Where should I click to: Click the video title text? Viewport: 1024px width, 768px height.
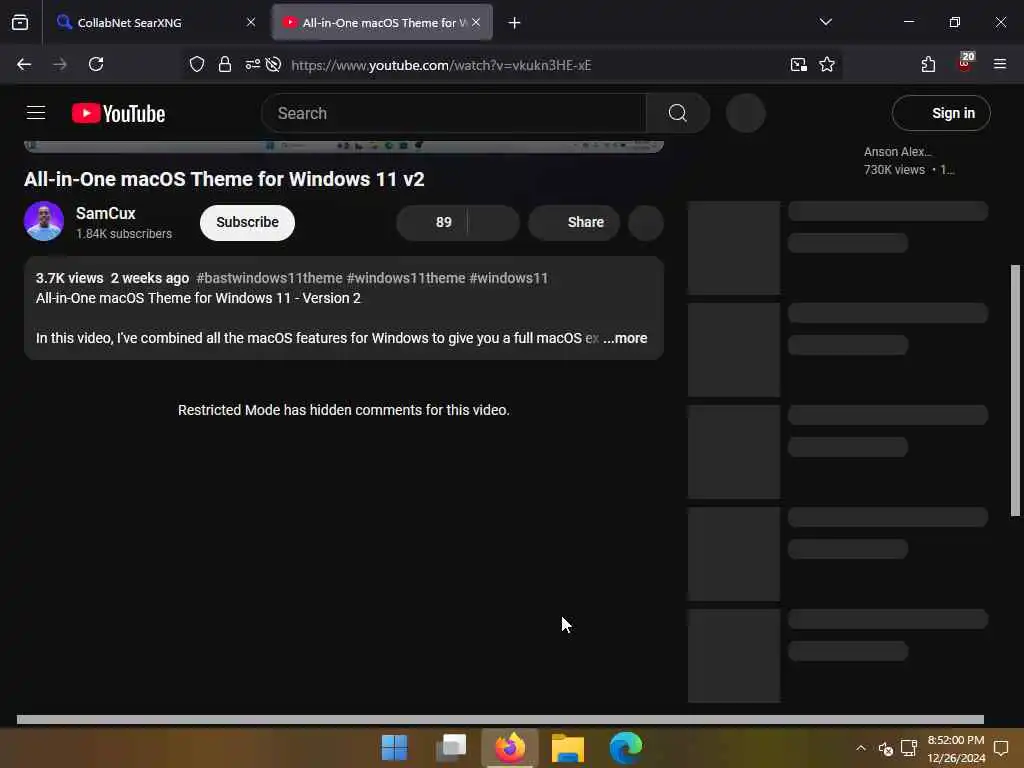224,179
